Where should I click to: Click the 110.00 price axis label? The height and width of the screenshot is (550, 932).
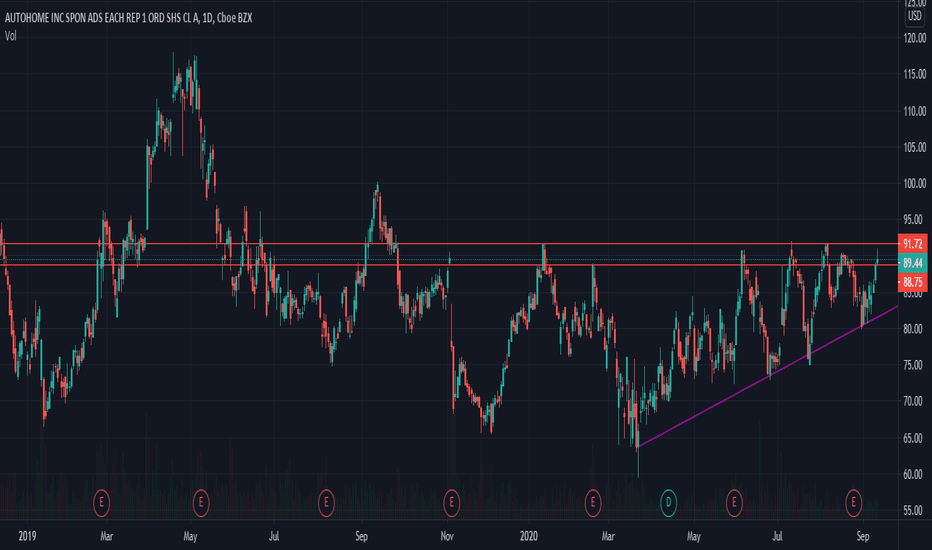915,111
